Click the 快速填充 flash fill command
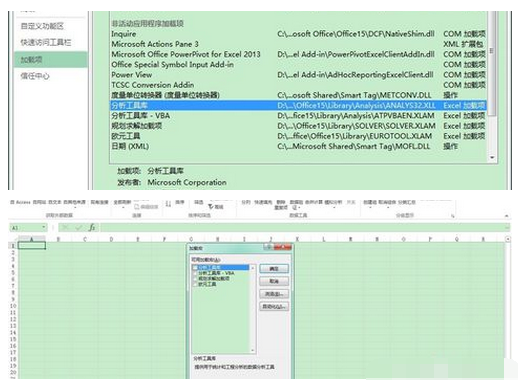The height and width of the screenshot is (380, 529). [x=263, y=202]
